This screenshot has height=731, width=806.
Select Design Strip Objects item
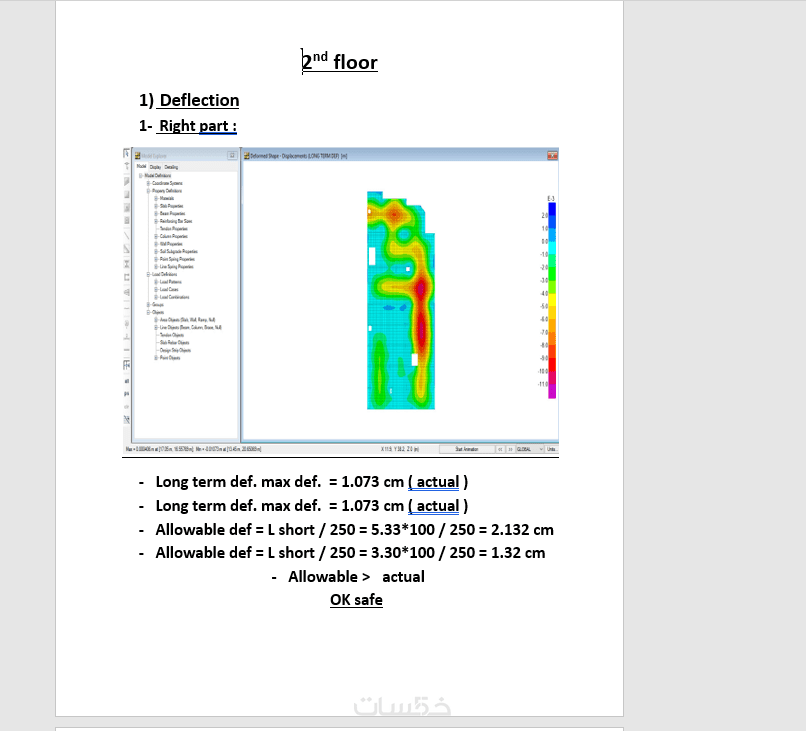175,350
